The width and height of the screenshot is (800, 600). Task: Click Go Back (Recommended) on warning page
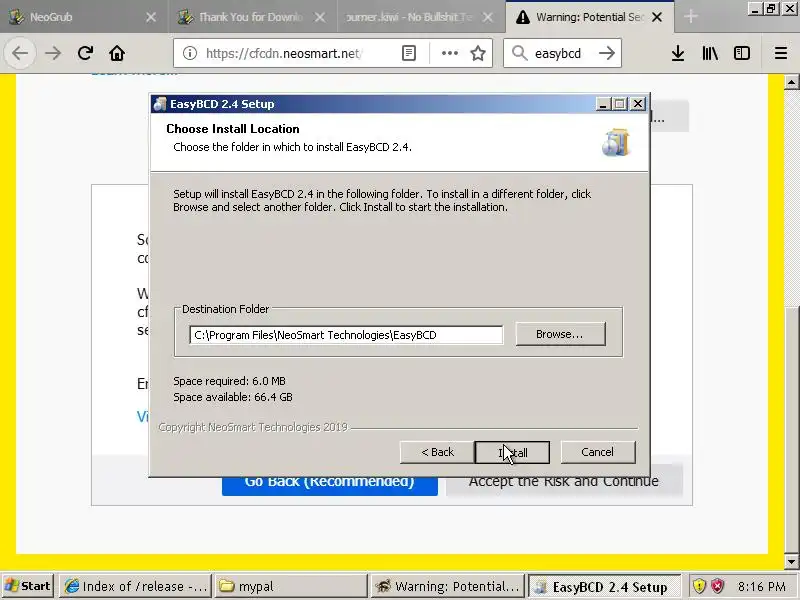click(330, 485)
